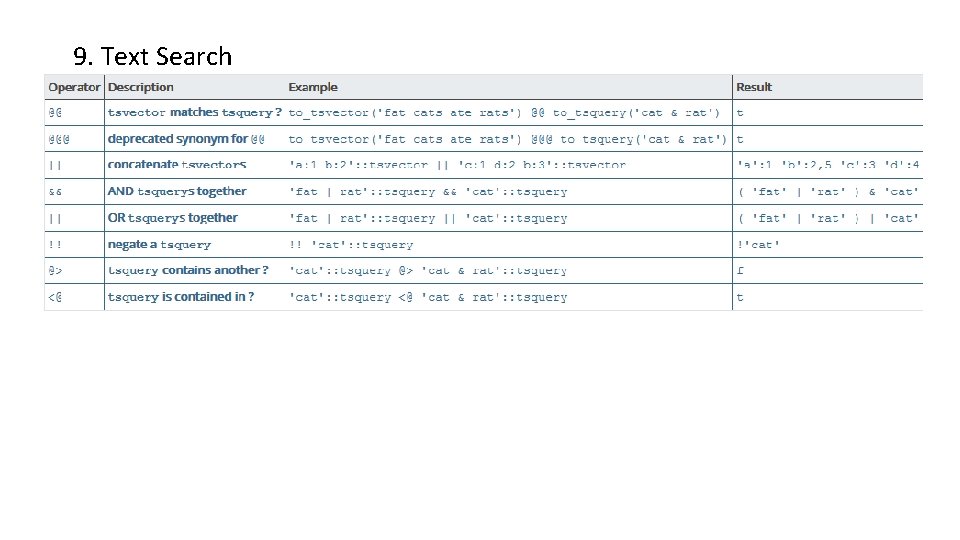This screenshot has width=960, height=540.
Task: Click the Result column header
Action: click(x=754, y=87)
